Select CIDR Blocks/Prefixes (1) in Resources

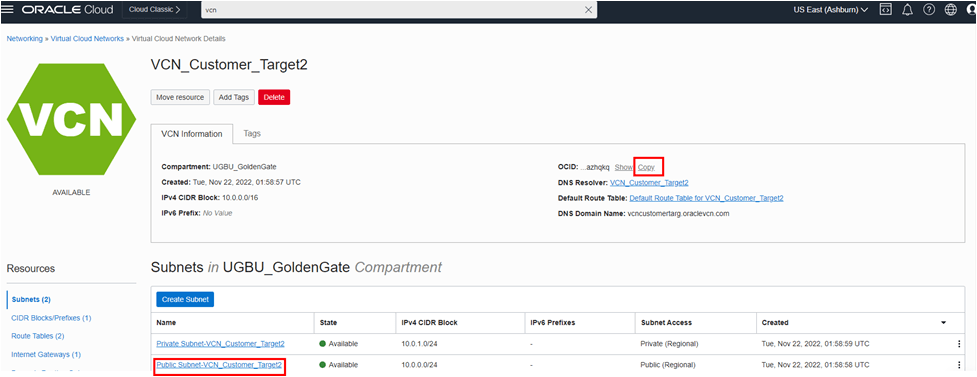click(51, 318)
